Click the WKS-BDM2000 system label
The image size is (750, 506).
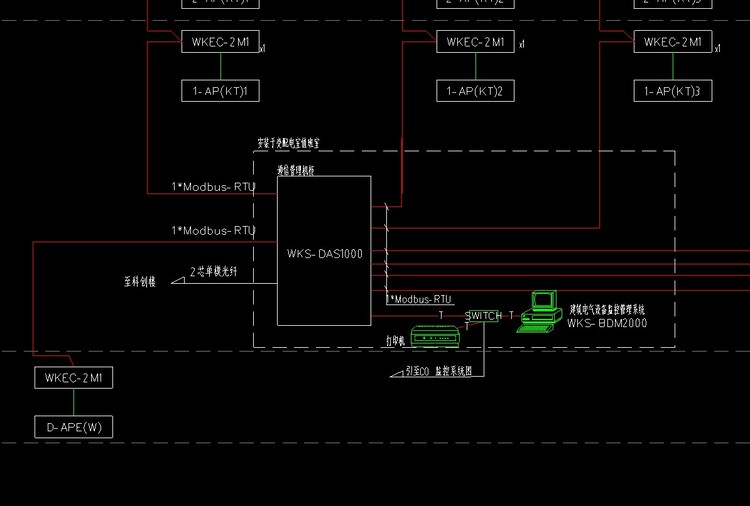coord(607,324)
